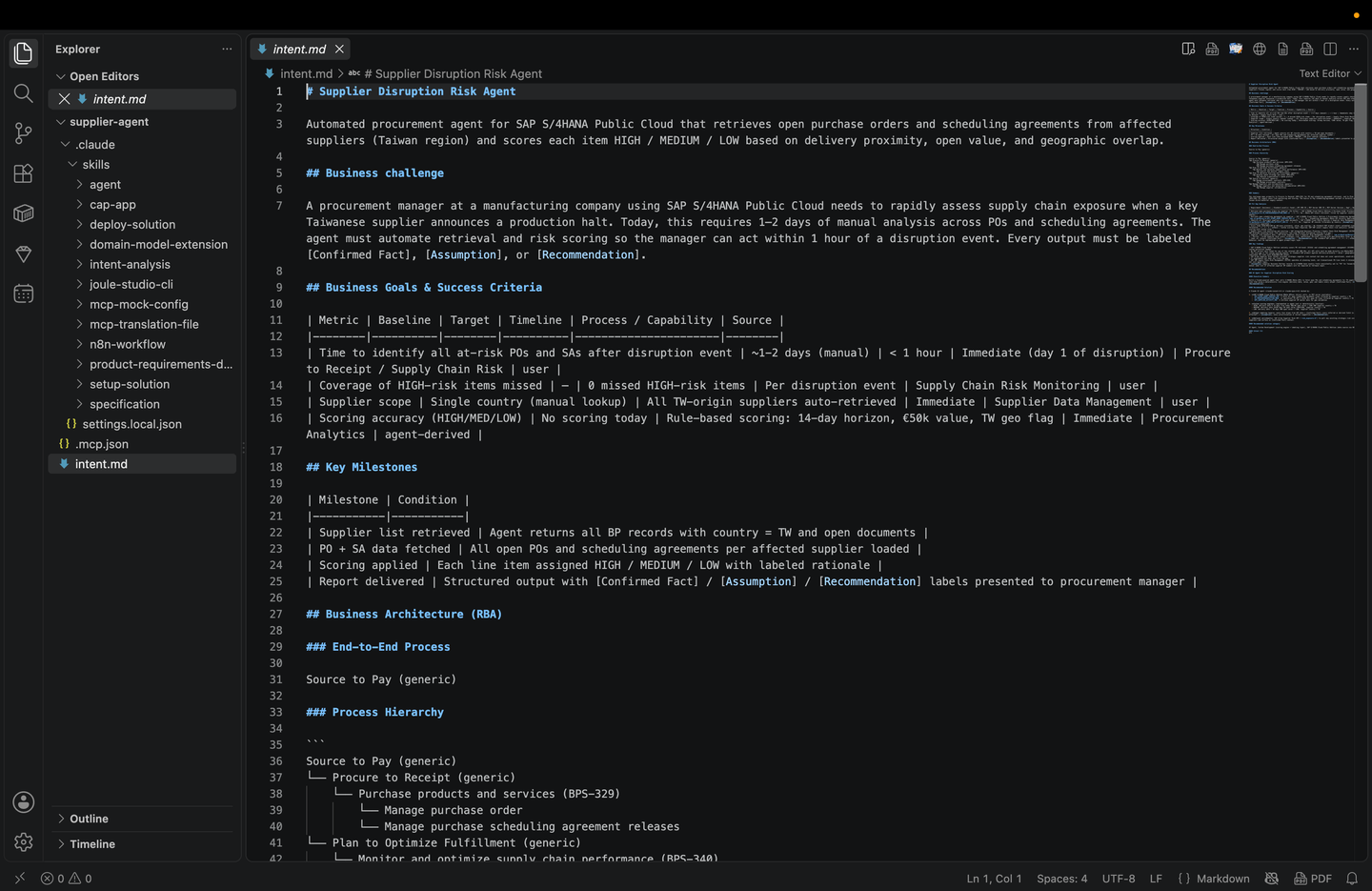Open preview to the side with magnifier icon

click(1188, 49)
